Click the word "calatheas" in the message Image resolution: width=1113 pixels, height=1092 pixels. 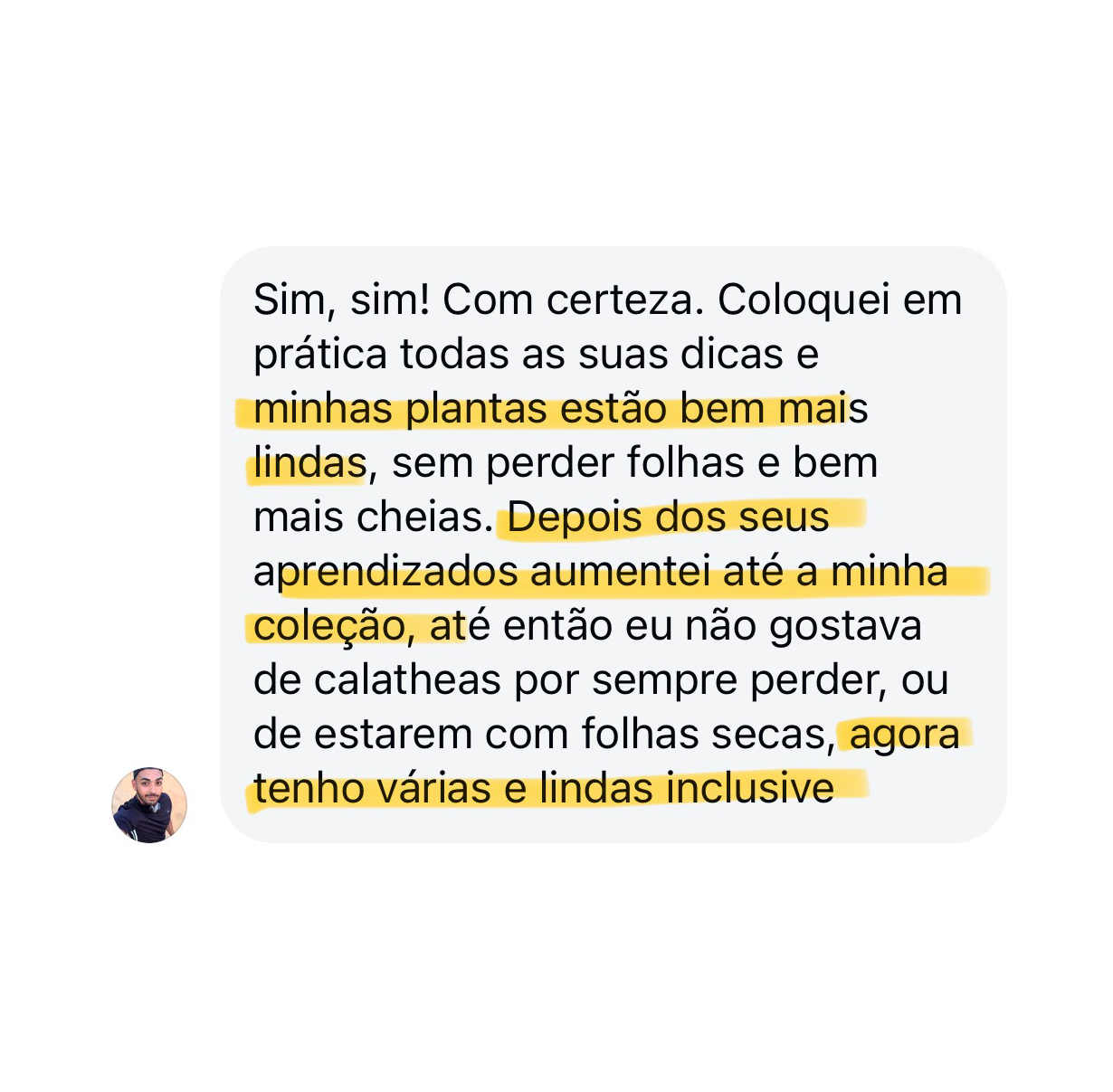coord(408,680)
